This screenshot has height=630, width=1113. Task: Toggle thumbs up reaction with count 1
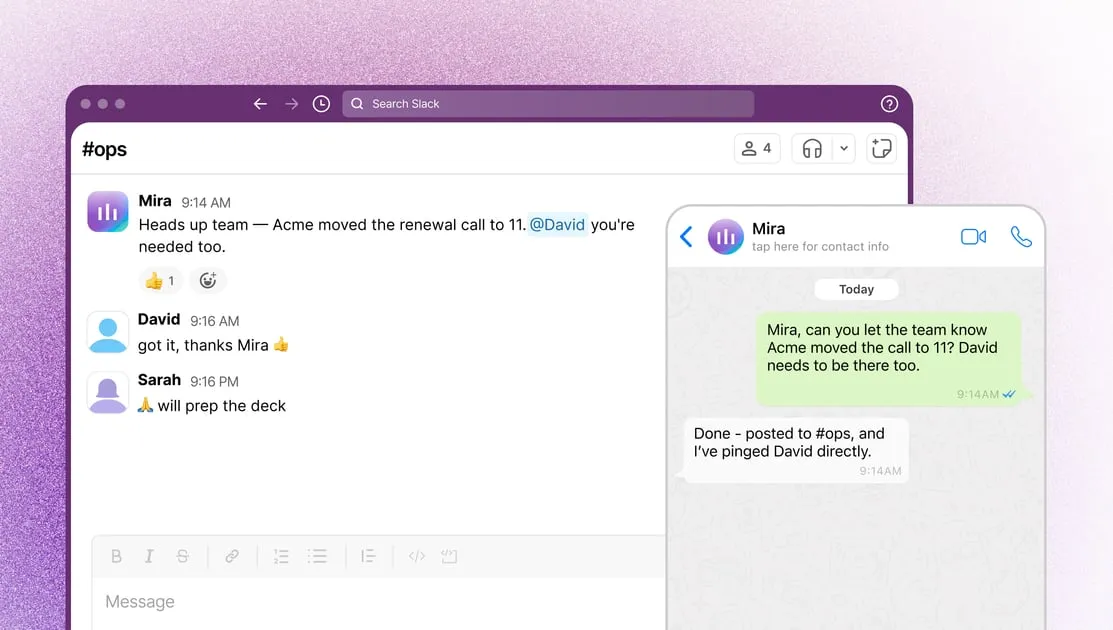[160, 280]
